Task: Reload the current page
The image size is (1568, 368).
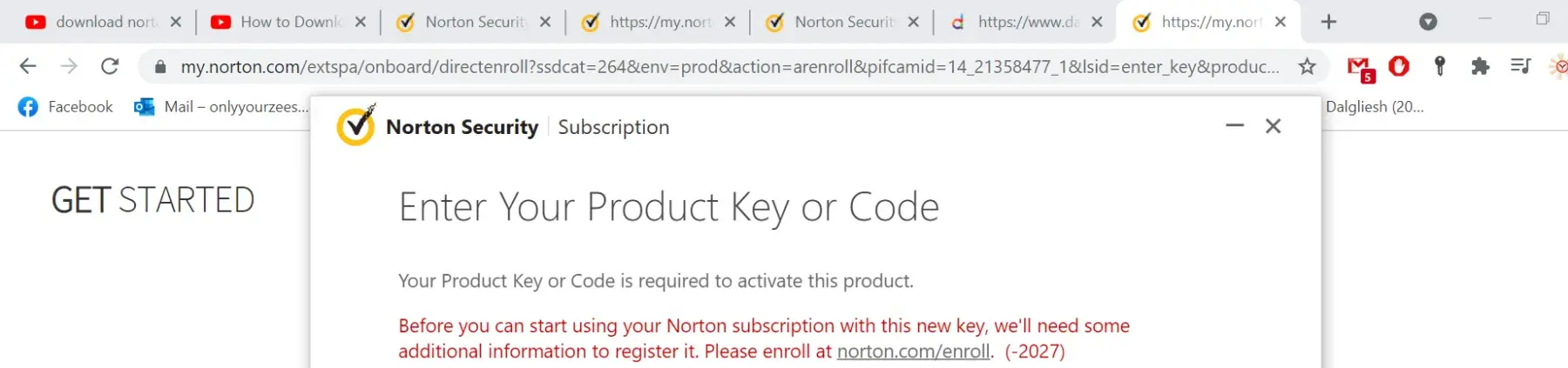Action: point(110,66)
